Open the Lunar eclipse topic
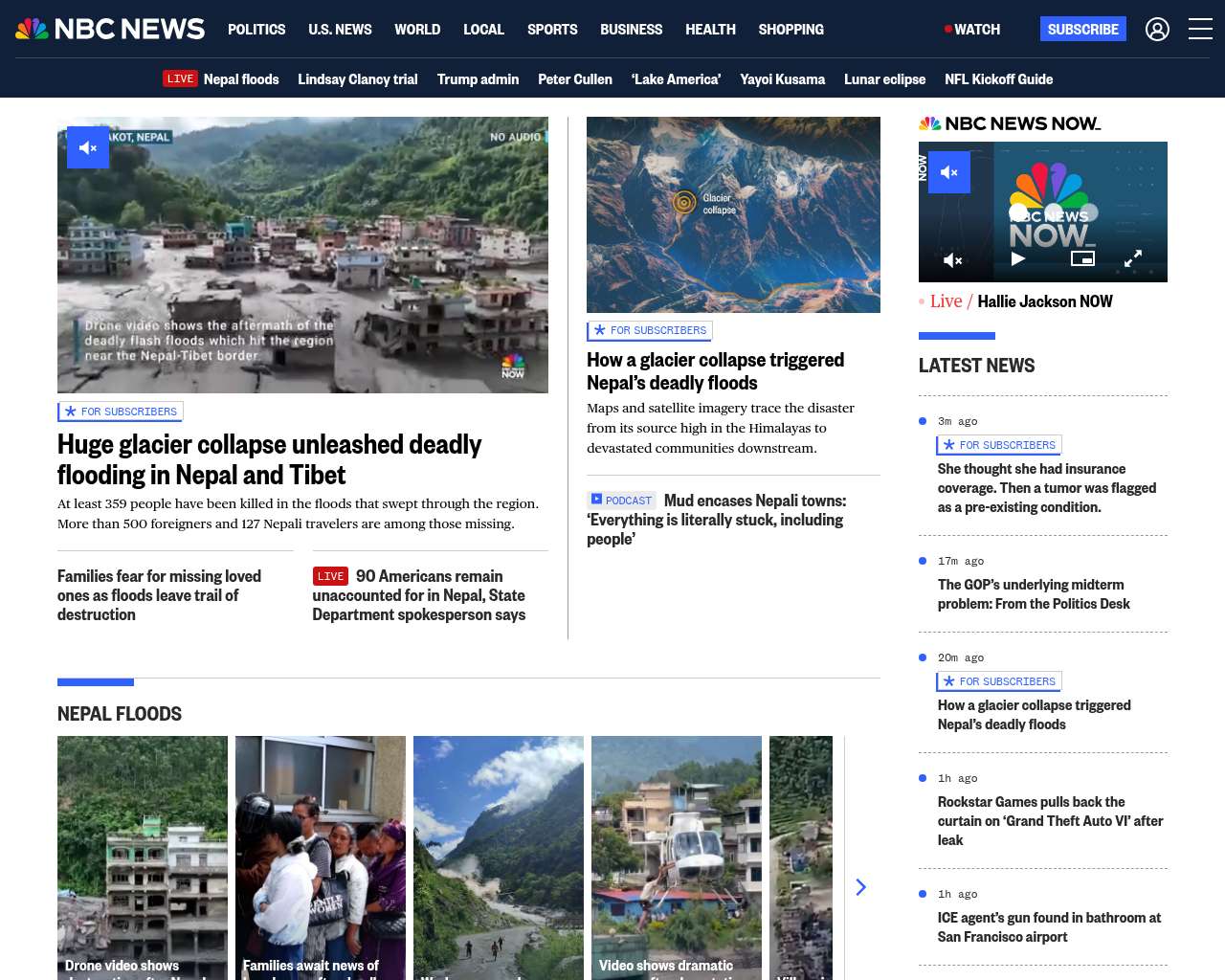The image size is (1225, 980). pyautogui.click(x=884, y=79)
